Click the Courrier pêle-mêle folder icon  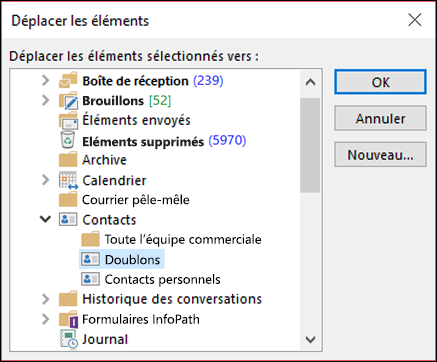pyautogui.click(x=68, y=200)
